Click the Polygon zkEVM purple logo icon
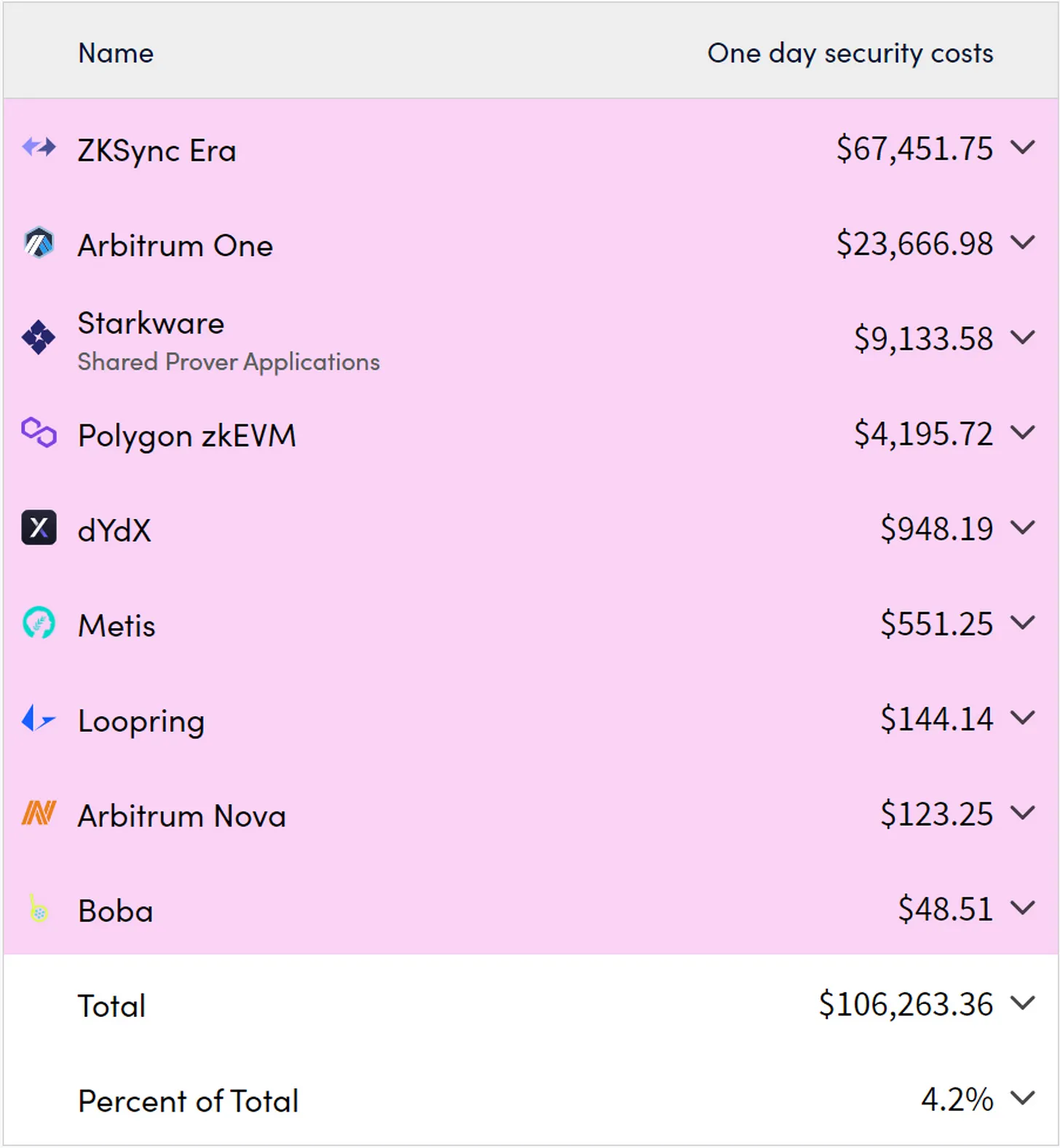 pyautogui.click(x=39, y=433)
